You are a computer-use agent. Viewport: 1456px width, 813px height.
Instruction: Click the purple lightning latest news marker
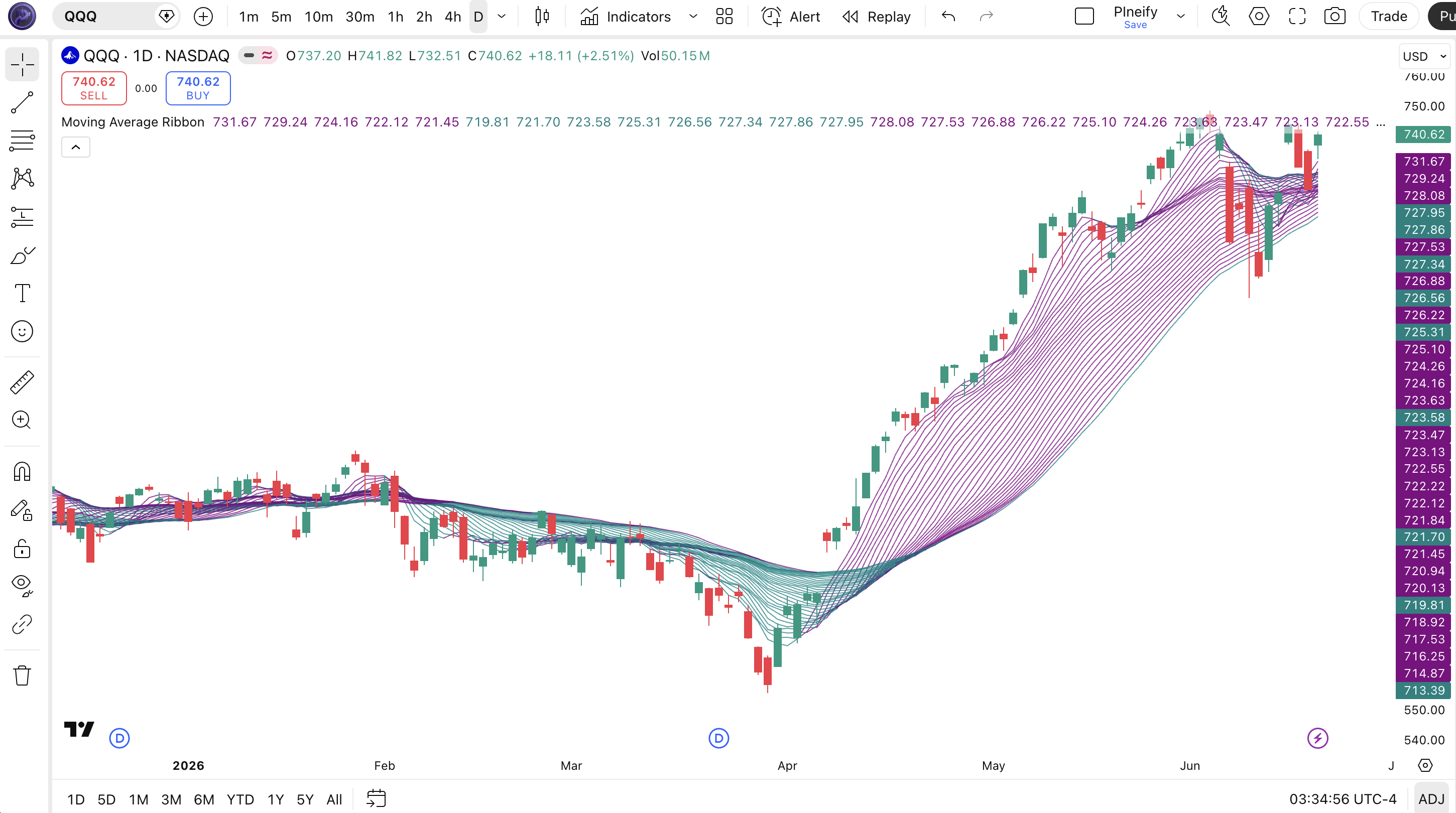tap(1317, 738)
